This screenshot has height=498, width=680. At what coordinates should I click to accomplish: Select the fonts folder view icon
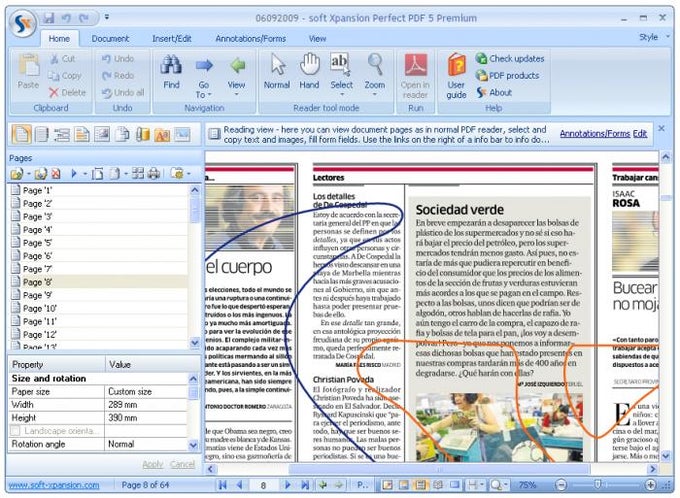coord(162,134)
